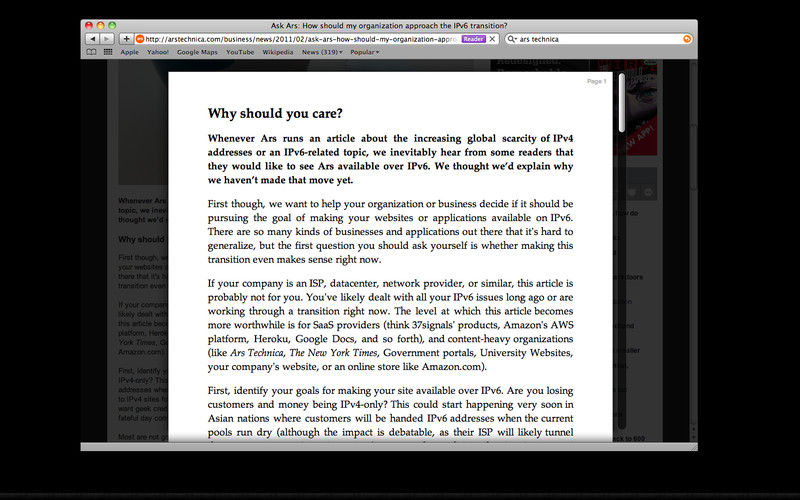Show all bookmarks book icon
Image resolution: width=800 pixels, height=500 pixels.
(x=91, y=52)
